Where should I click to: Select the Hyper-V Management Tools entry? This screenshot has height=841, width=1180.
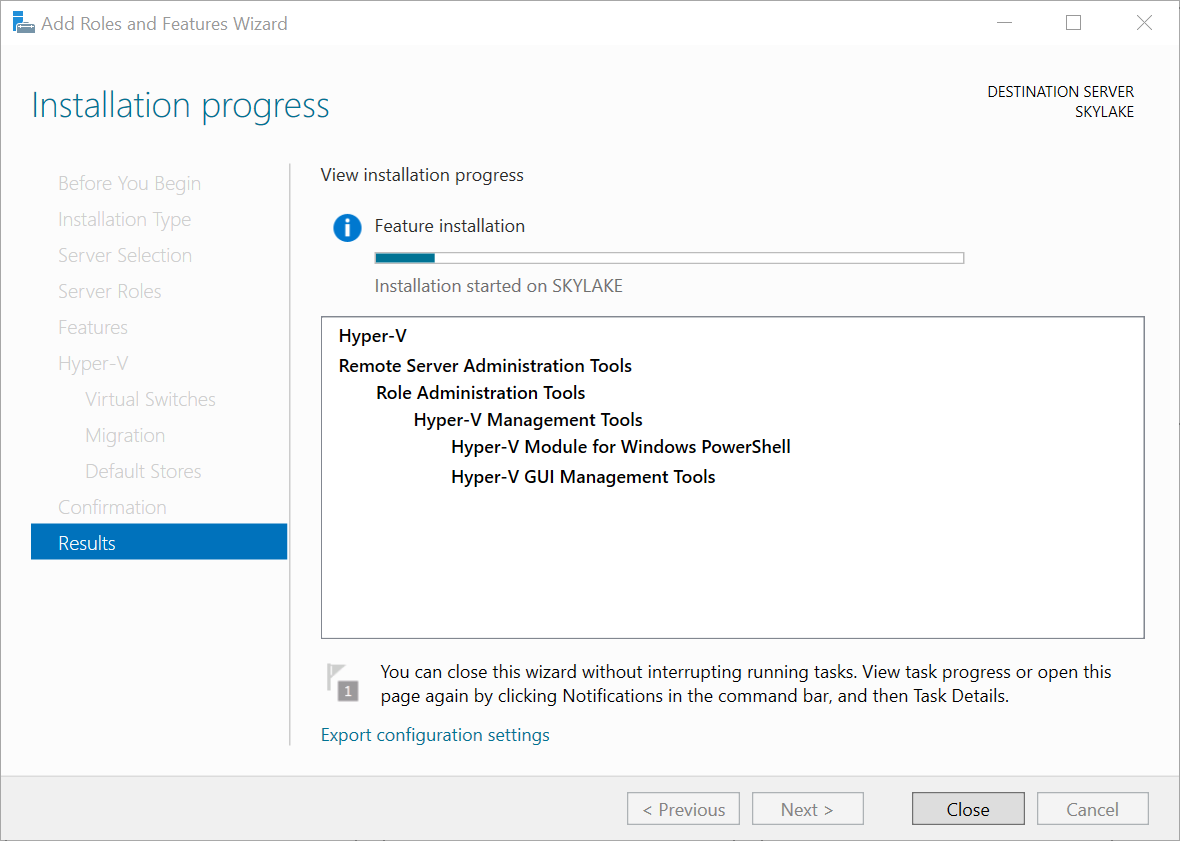point(528,420)
